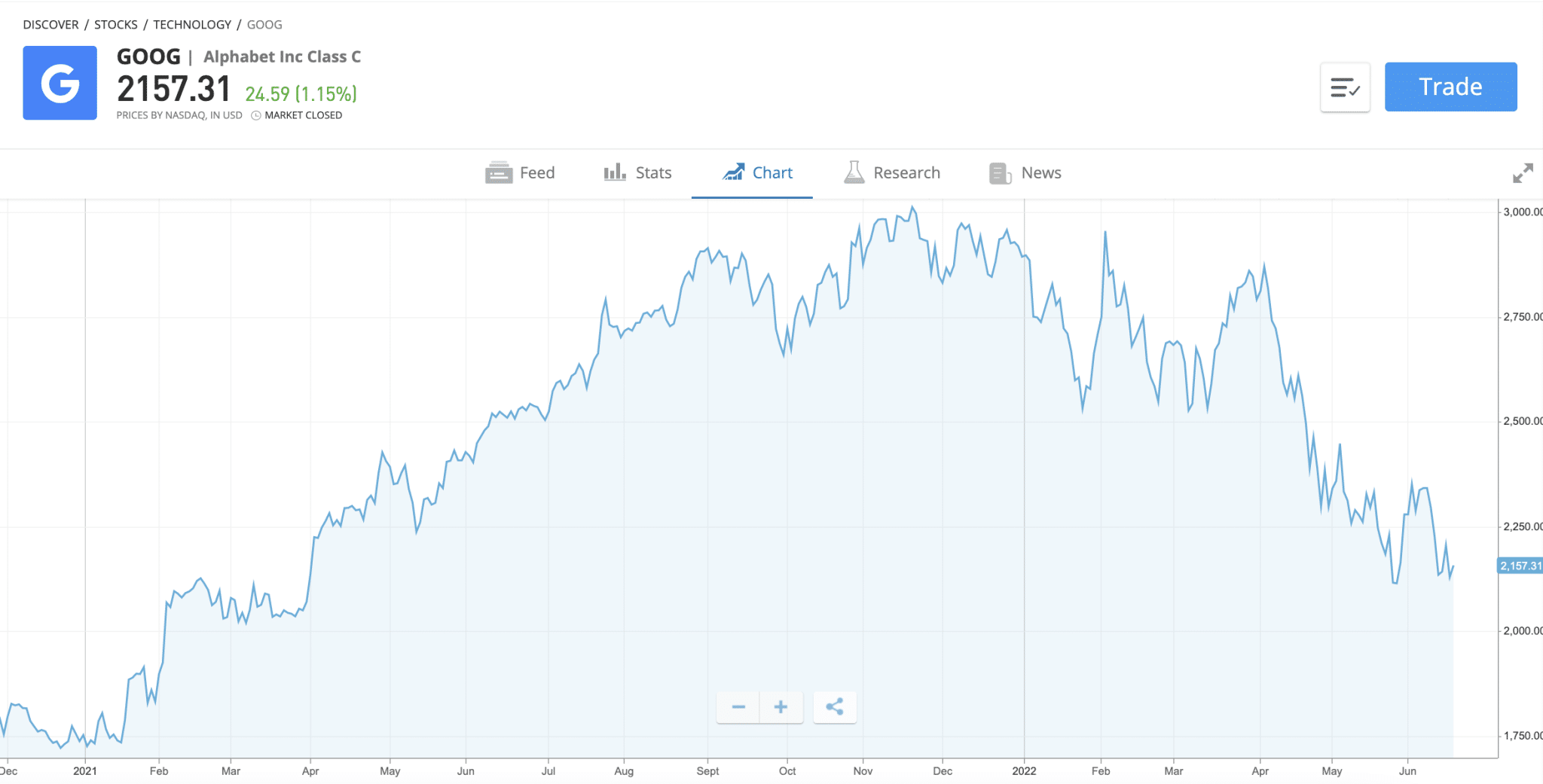Click the 2021 marker on time axis
This screenshot has height=784, width=1543.
click(x=85, y=771)
